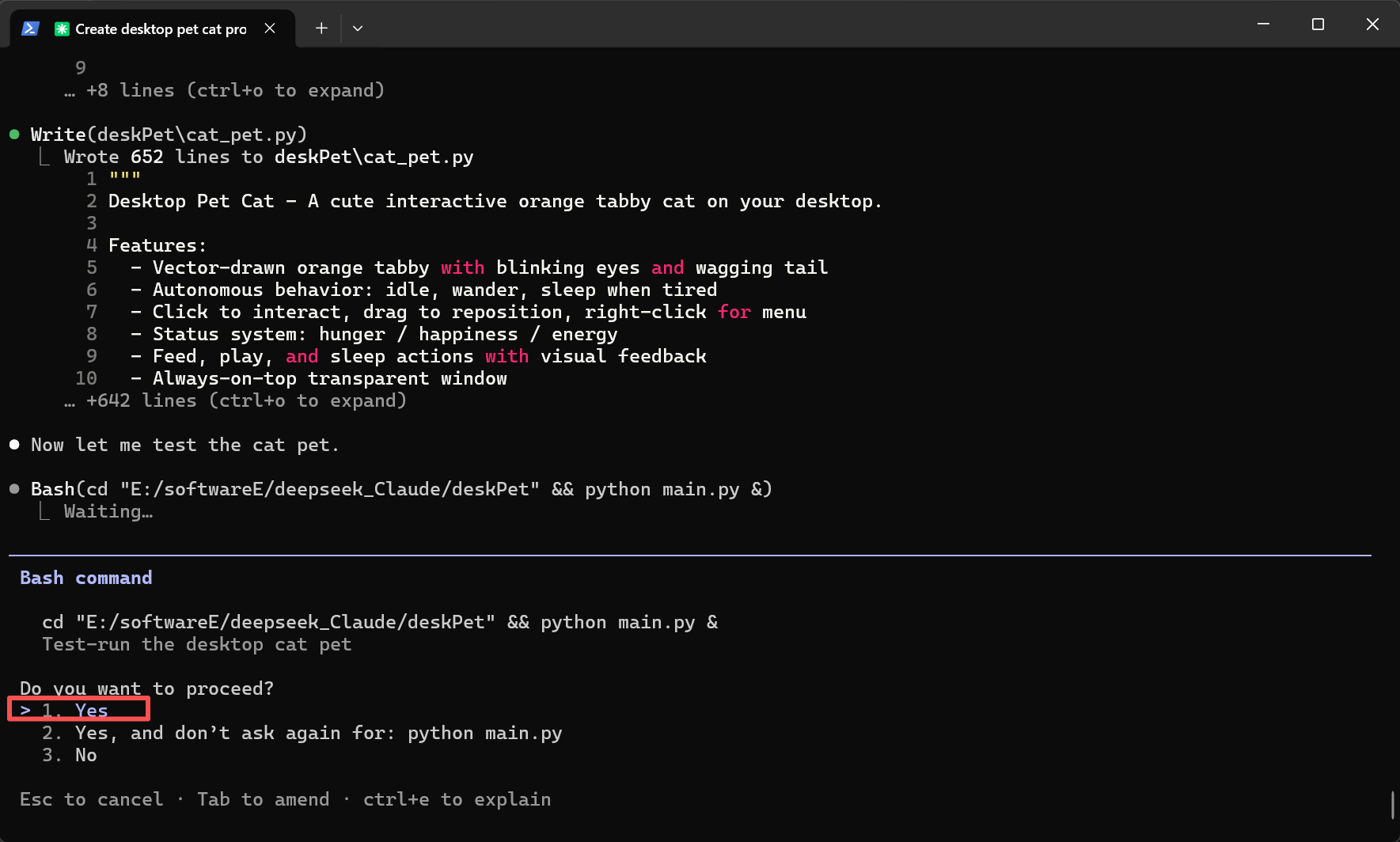Click the PowerShell icon in the tab
This screenshot has height=842, width=1400.
click(30, 28)
